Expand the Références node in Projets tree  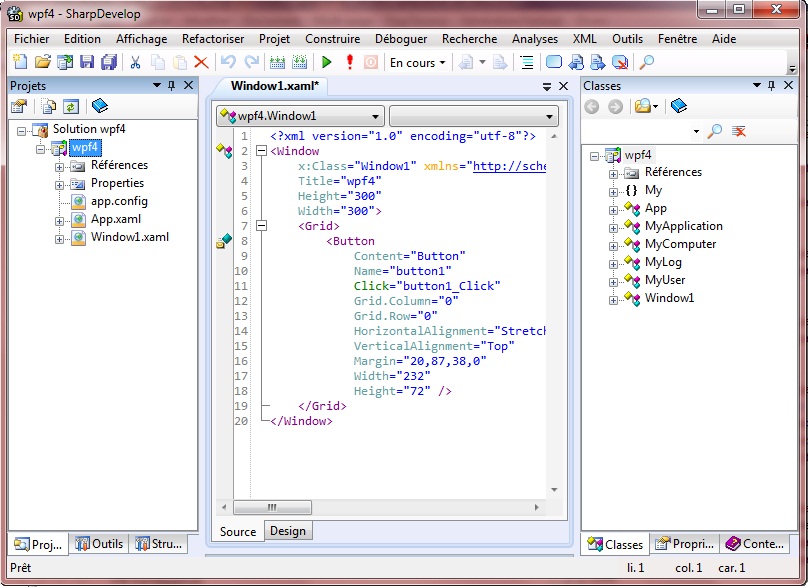point(59,167)
